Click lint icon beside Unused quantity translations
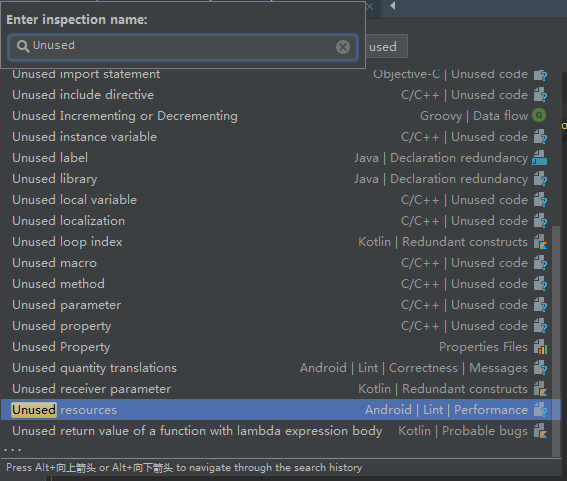Viewport: 567px width, 481px height. (x=541, y=367)
